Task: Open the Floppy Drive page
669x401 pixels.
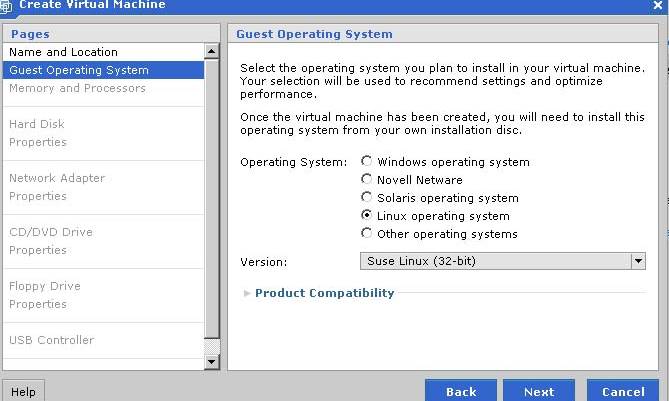Action: (x=44, y=286)
